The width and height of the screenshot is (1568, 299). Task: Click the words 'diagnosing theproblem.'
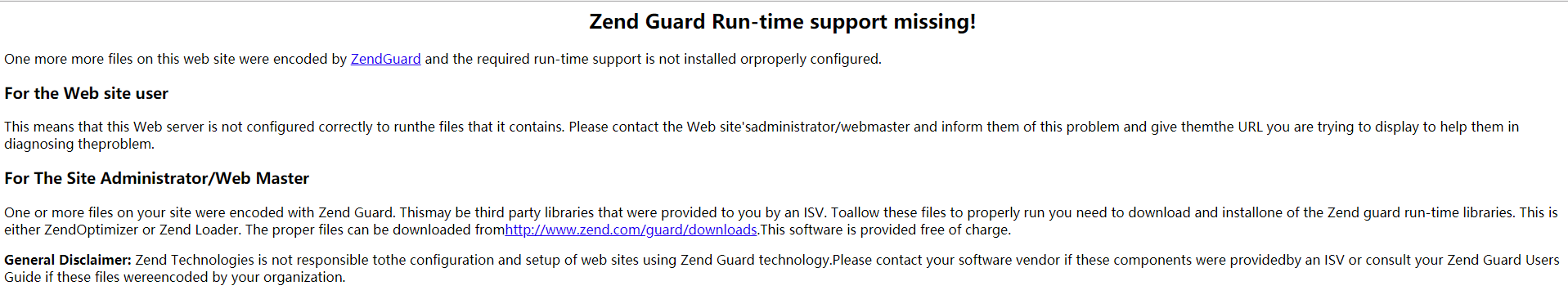coord(79,144)
